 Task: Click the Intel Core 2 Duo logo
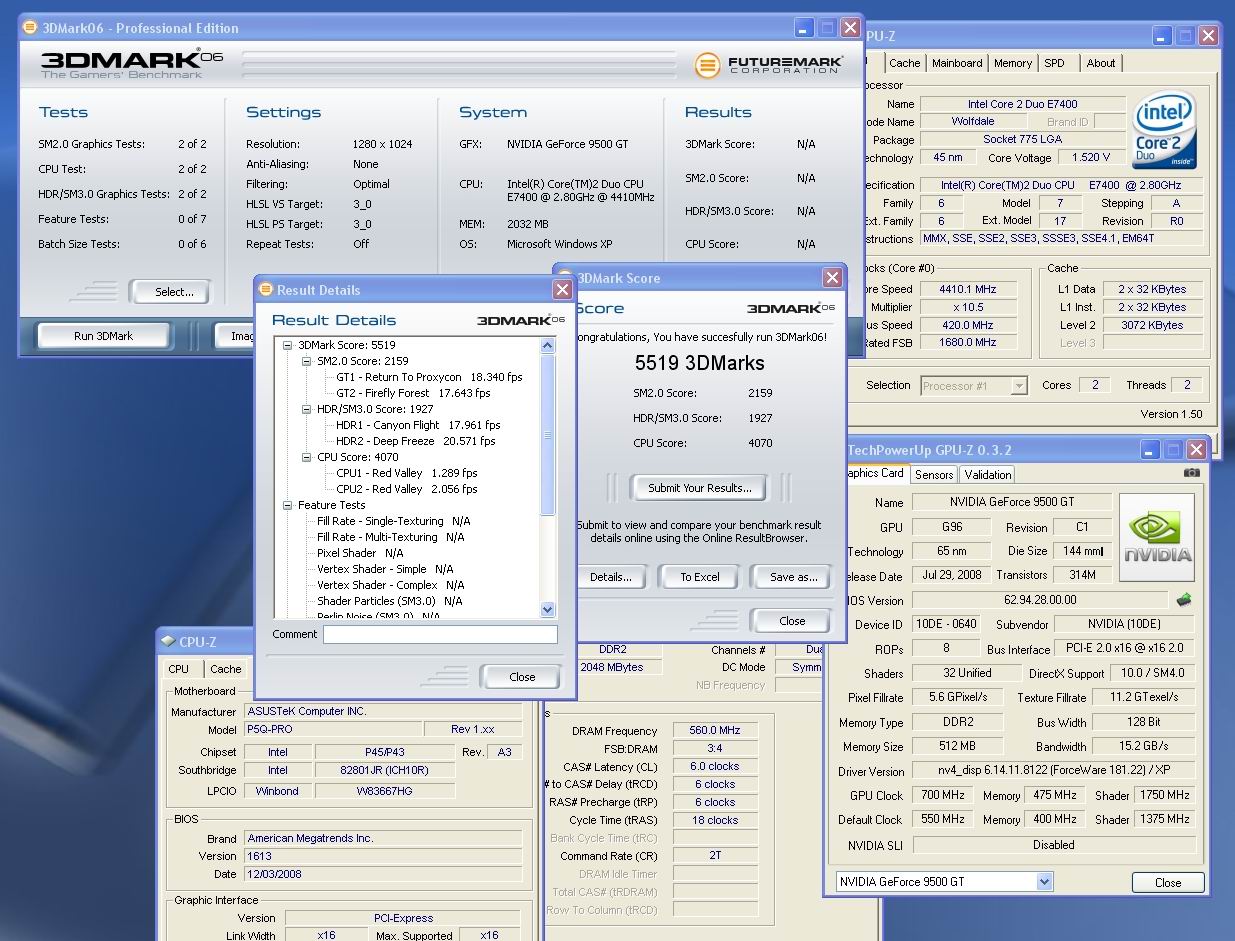tap(1165, 131)
